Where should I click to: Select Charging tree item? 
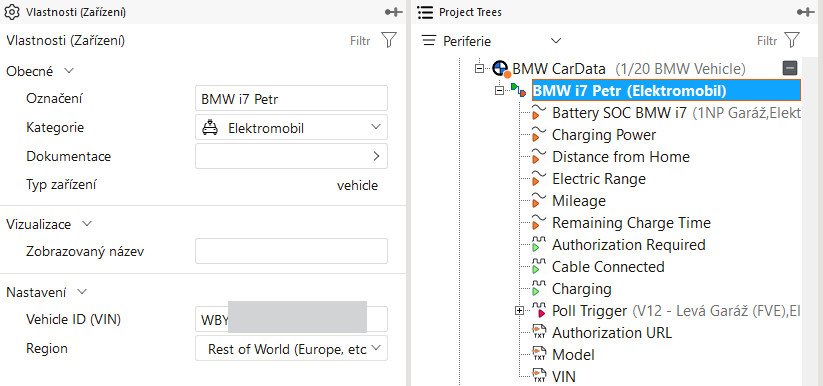[582, 289]
